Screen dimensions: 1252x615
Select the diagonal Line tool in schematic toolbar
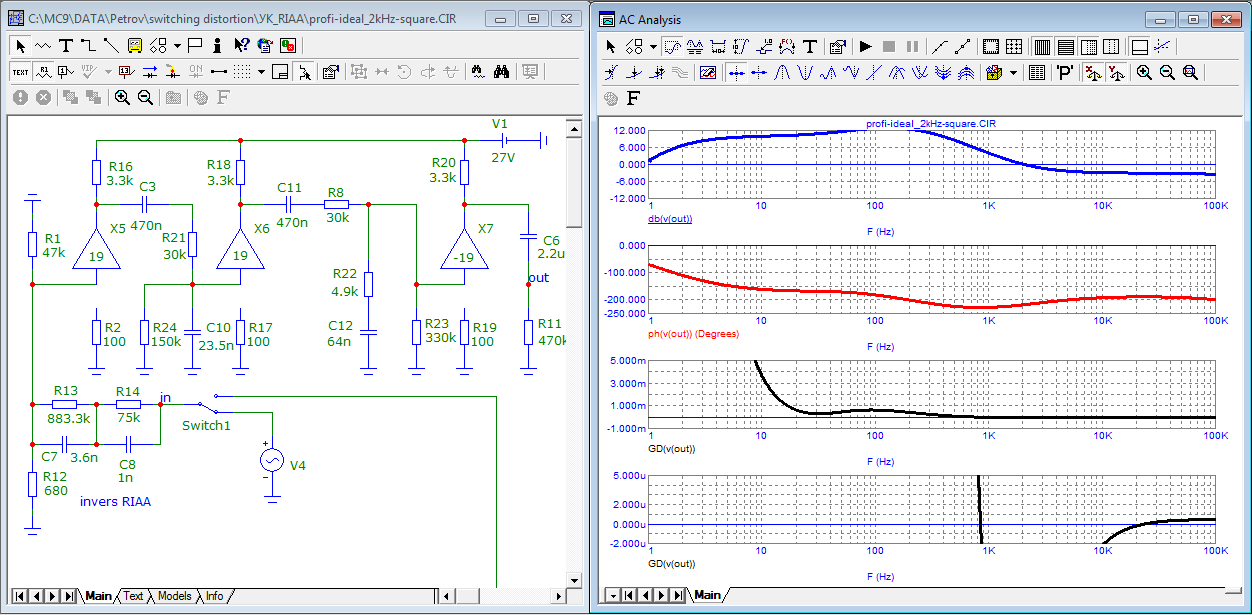pos(110,45)
